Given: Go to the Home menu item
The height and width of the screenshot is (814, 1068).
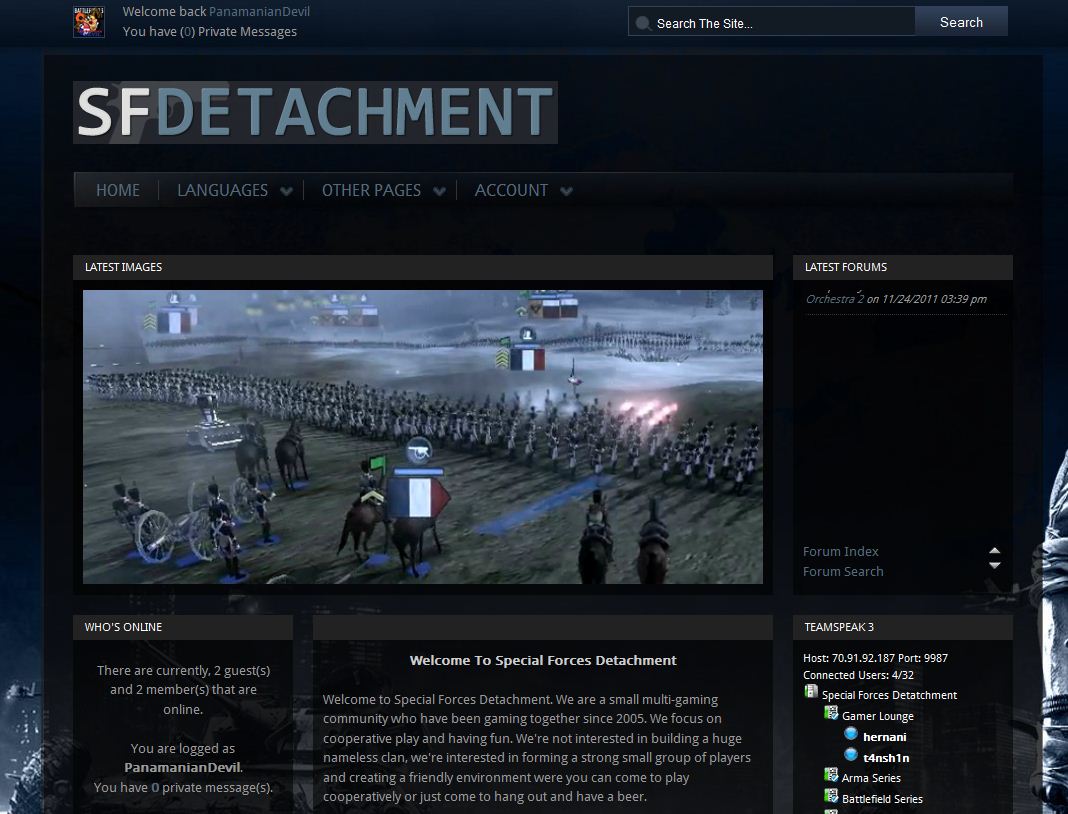Looking at the screenshot, I should 118,190.
